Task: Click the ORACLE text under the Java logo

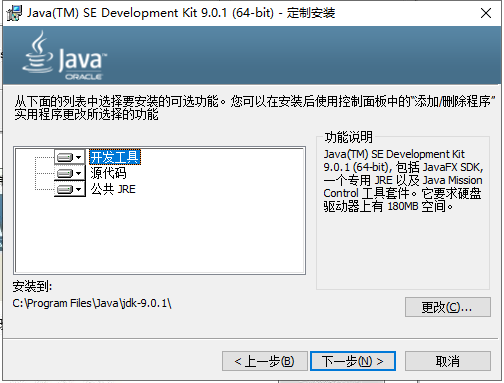Action: click(83, 77)
